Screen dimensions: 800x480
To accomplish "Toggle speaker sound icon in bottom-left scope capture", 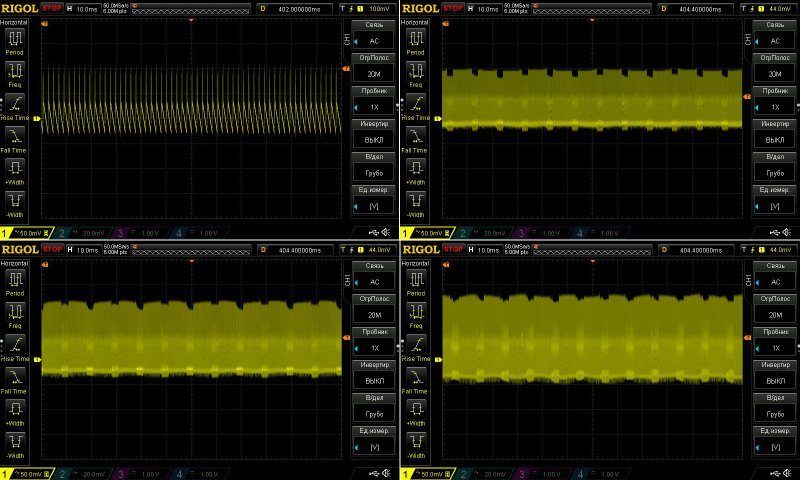I will coord(386,473).
